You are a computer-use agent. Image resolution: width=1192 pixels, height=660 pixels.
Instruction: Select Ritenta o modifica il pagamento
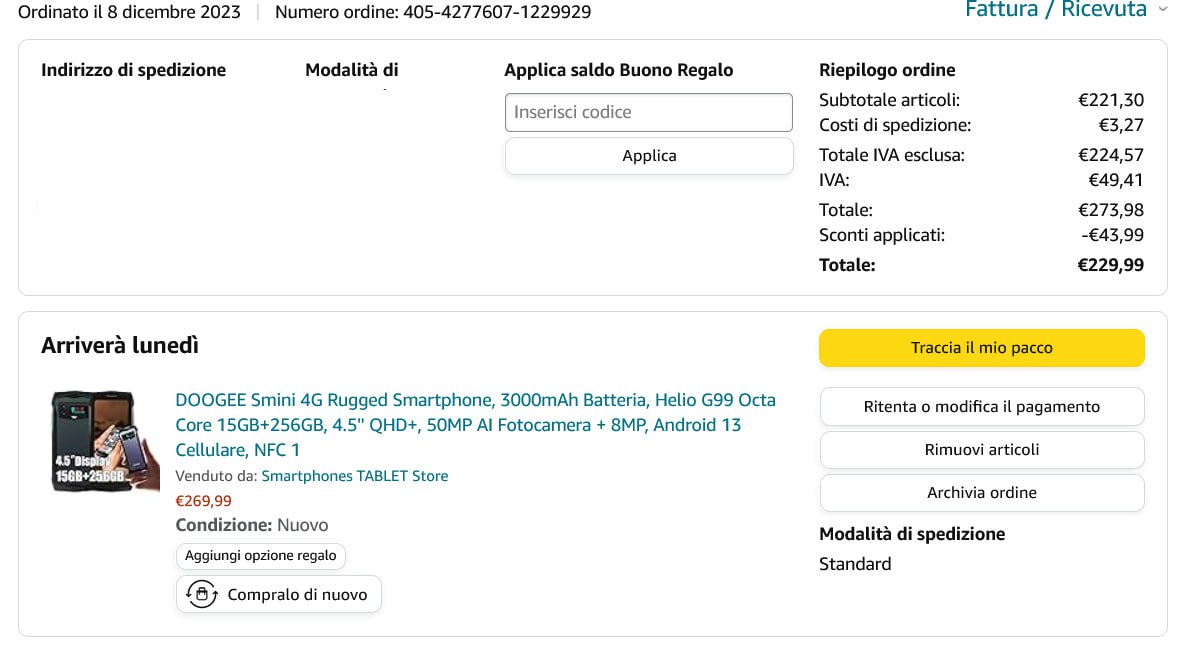[x=981, y=406]
